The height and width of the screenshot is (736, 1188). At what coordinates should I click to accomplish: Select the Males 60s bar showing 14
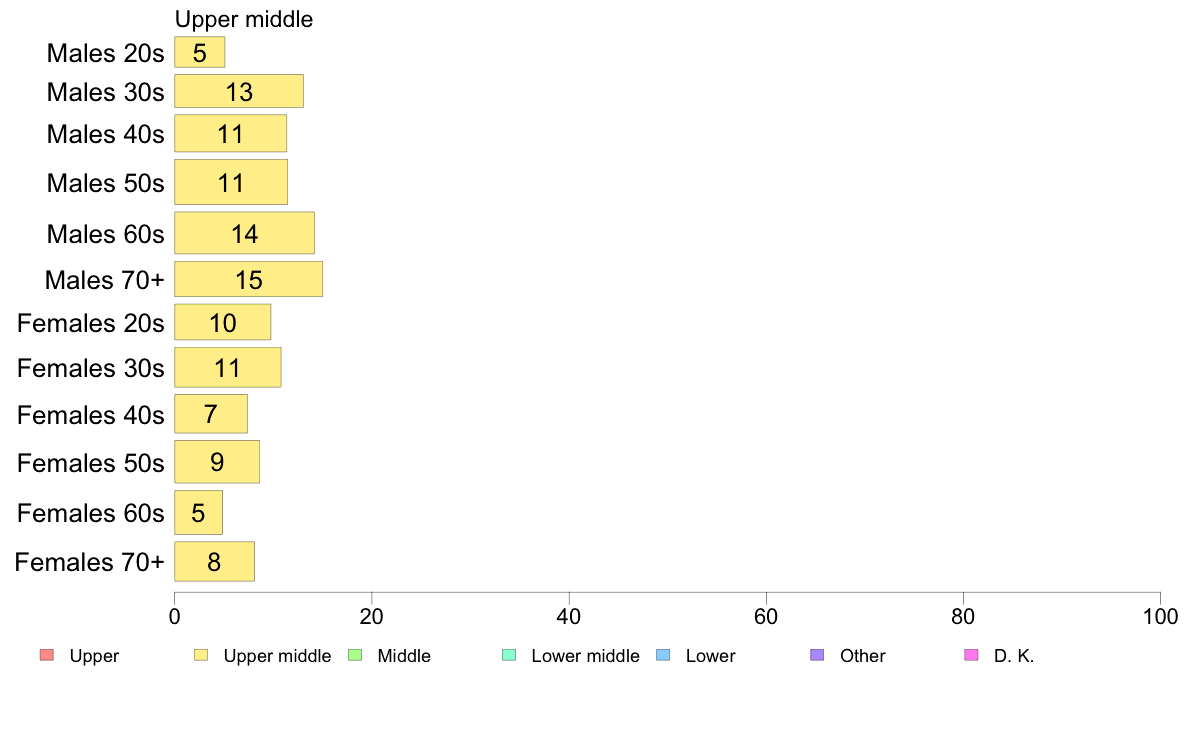[x=245, y=233]
